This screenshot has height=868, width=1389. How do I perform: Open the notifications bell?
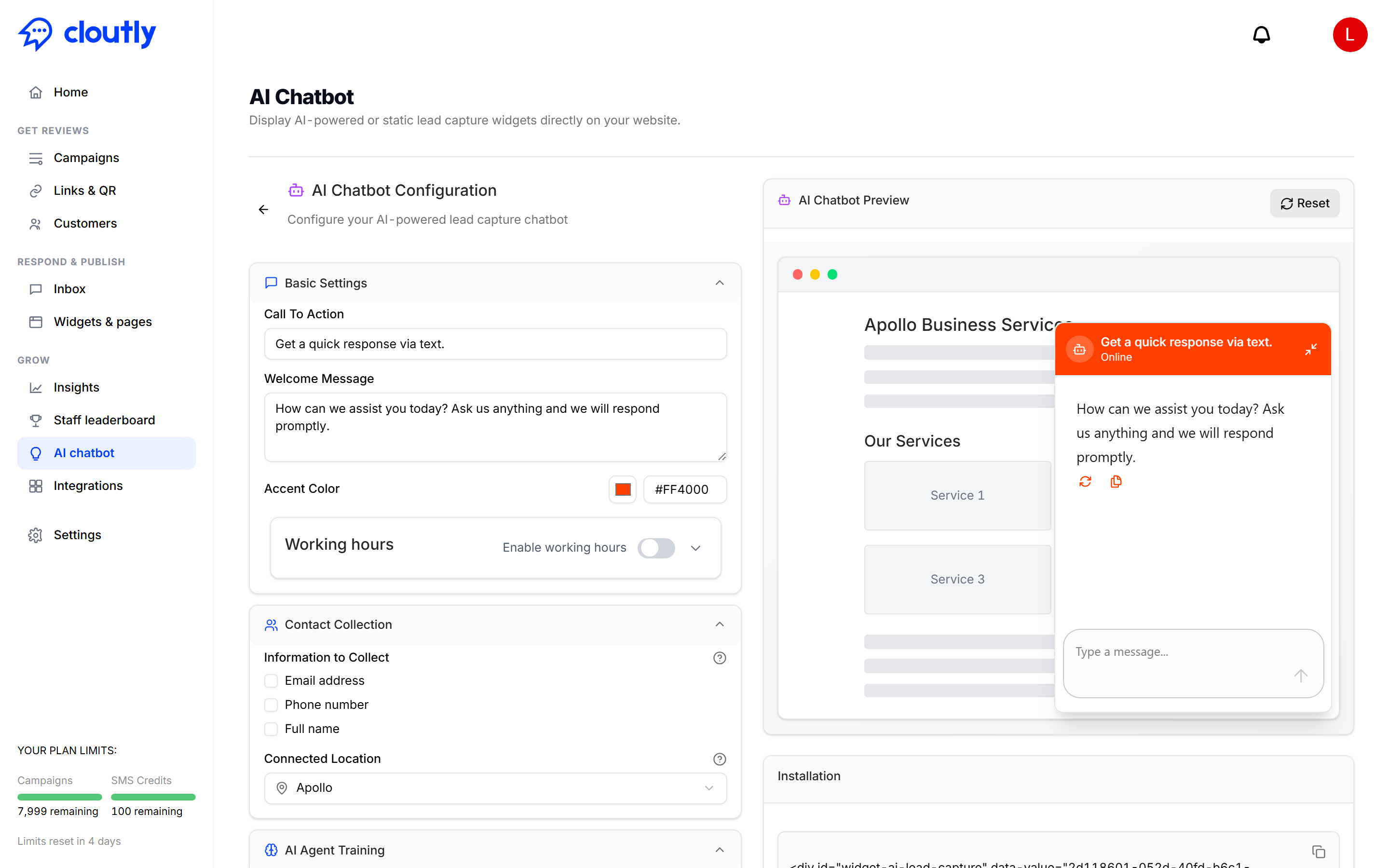pyautogui.click(x=1261, y=34)
